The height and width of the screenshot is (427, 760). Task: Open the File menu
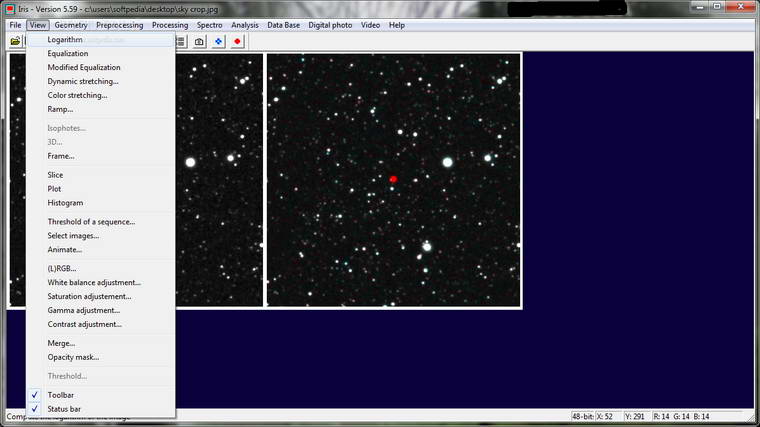pos(15,25)
